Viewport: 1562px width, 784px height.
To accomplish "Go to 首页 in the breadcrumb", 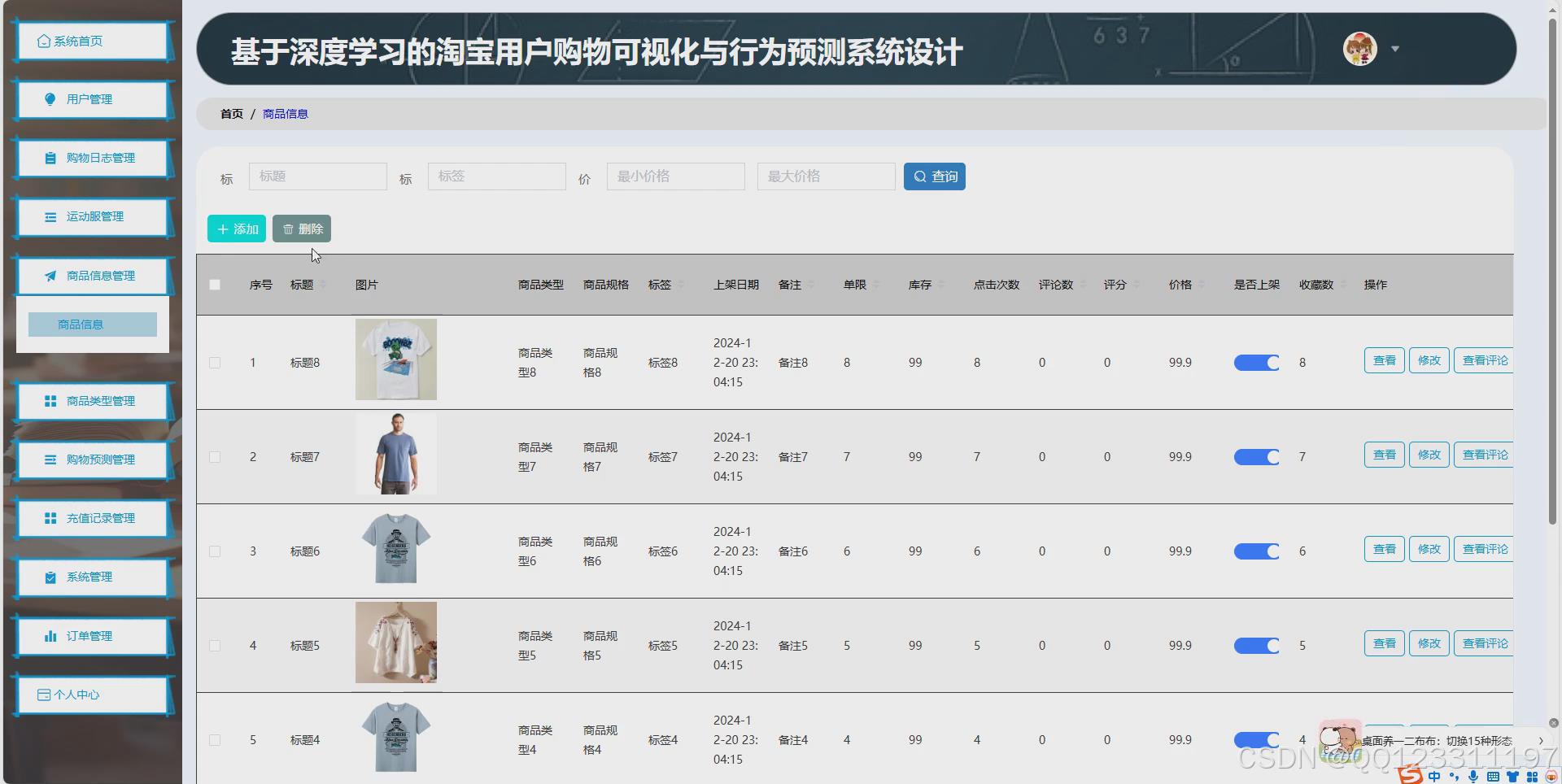I will pyautogui.click(x=231, y=114).
